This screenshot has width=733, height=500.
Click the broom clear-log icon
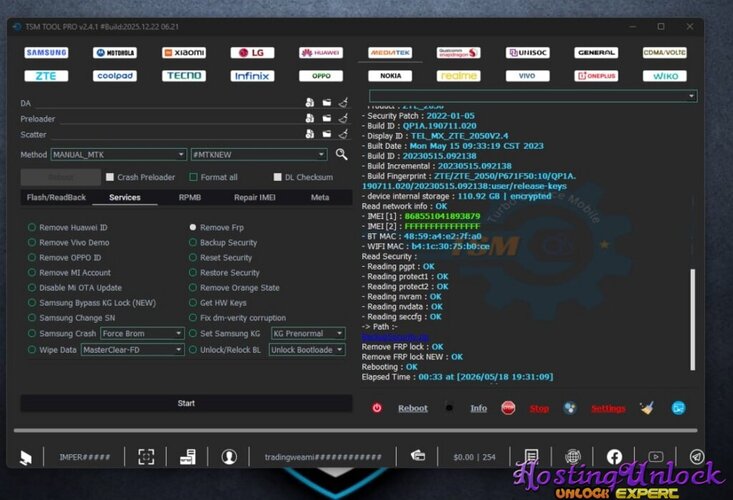(x=647, y=408)
